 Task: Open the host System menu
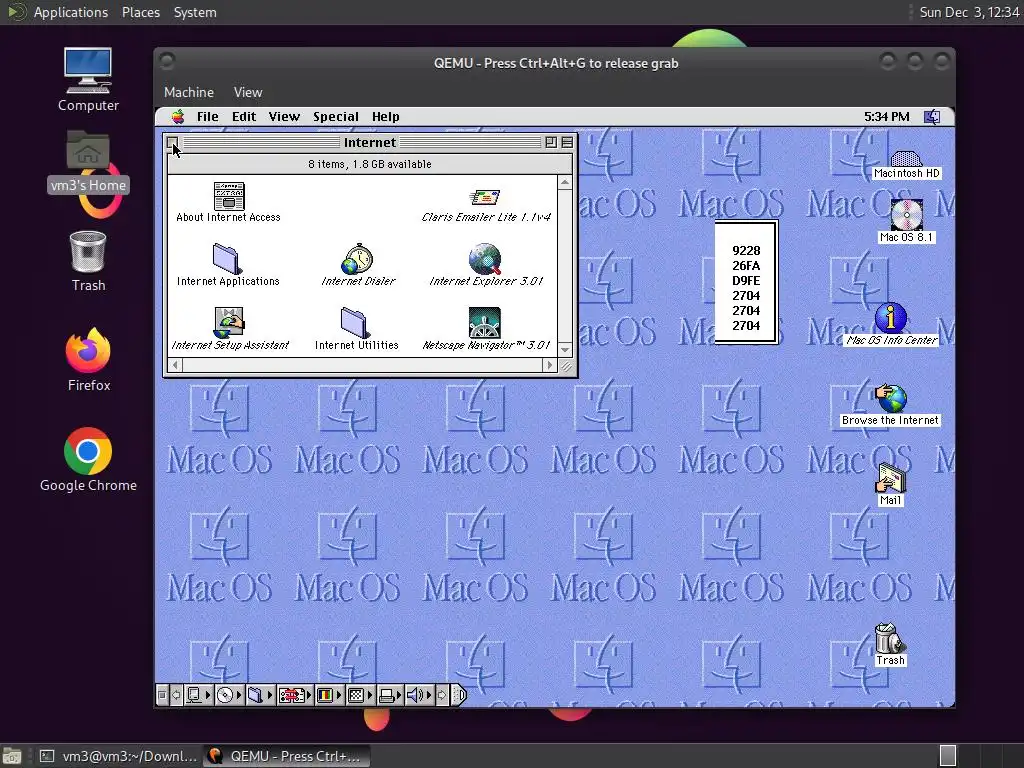coord(195,12)
